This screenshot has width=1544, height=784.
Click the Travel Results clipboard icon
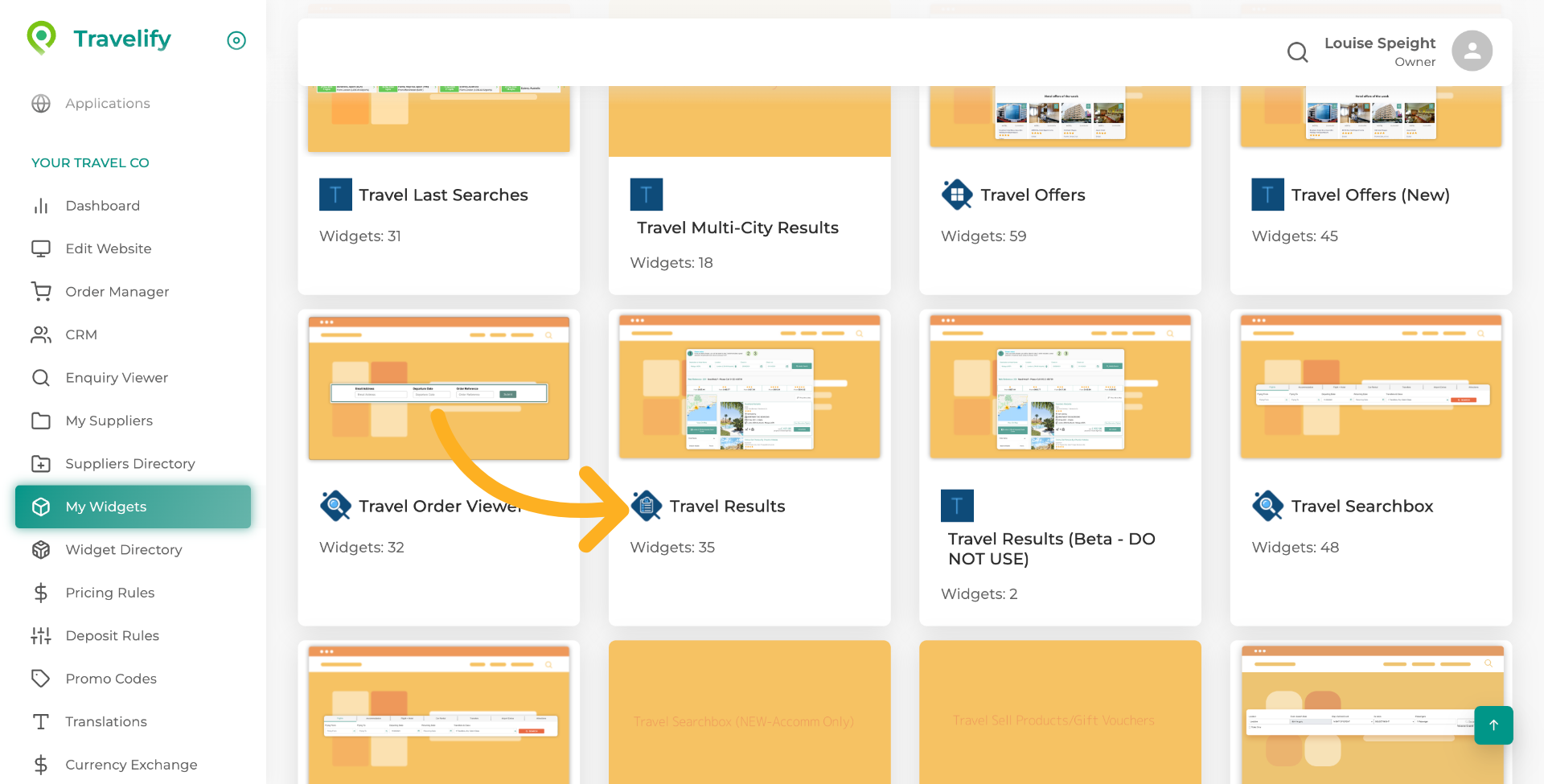pyautogui.click(x=647, y=506)
